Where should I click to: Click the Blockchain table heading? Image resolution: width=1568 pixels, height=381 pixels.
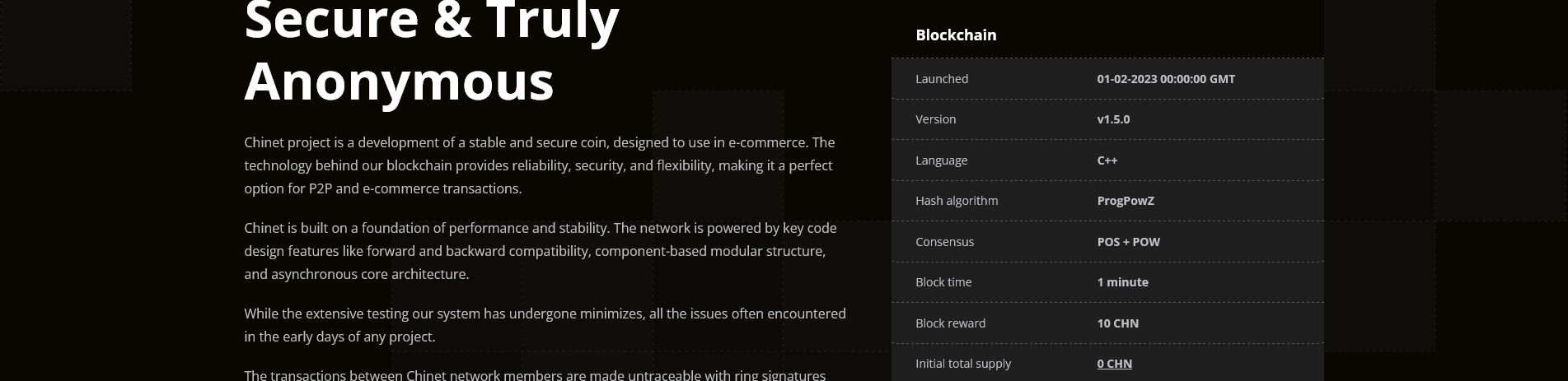coord(956,35)
